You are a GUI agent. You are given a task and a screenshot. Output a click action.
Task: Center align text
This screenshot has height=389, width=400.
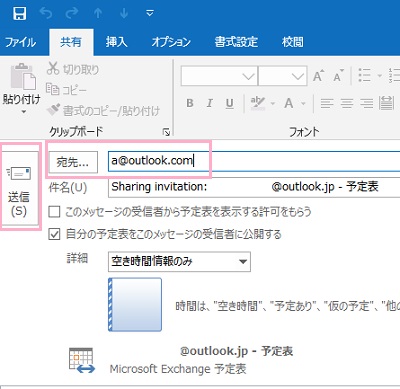click(x=347, y=103)
